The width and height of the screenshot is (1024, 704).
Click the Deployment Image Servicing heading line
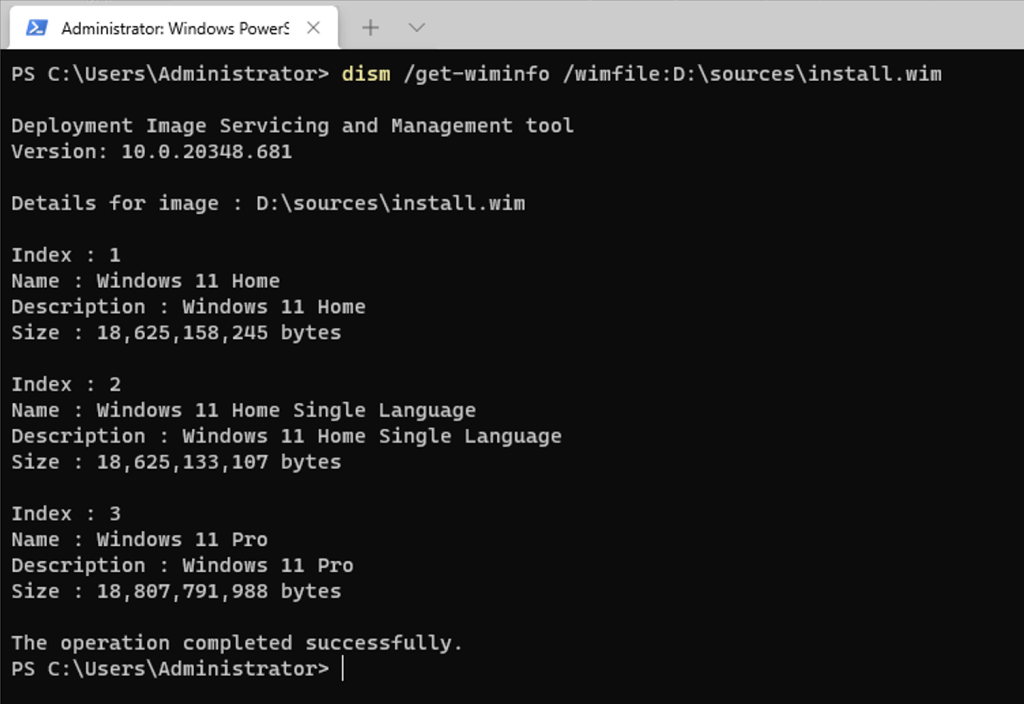292,126
